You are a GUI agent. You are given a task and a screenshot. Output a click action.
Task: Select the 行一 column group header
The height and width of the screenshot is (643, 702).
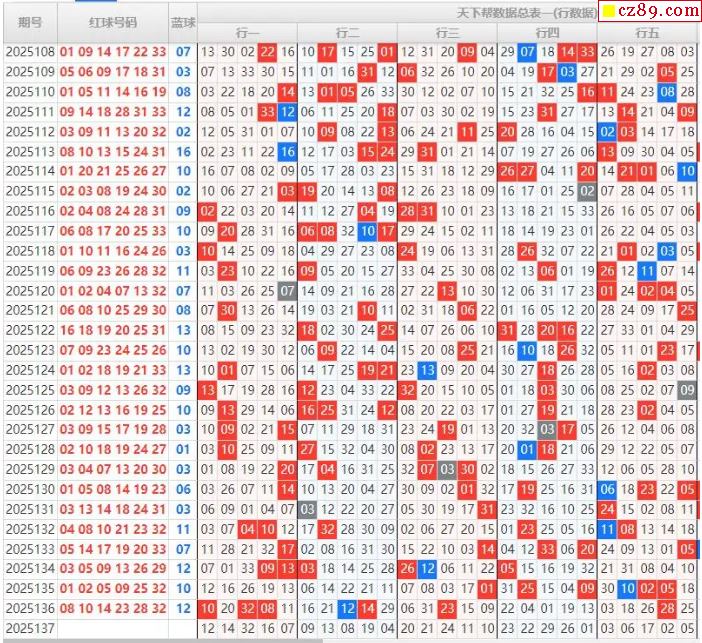click(x=247, y=33)
